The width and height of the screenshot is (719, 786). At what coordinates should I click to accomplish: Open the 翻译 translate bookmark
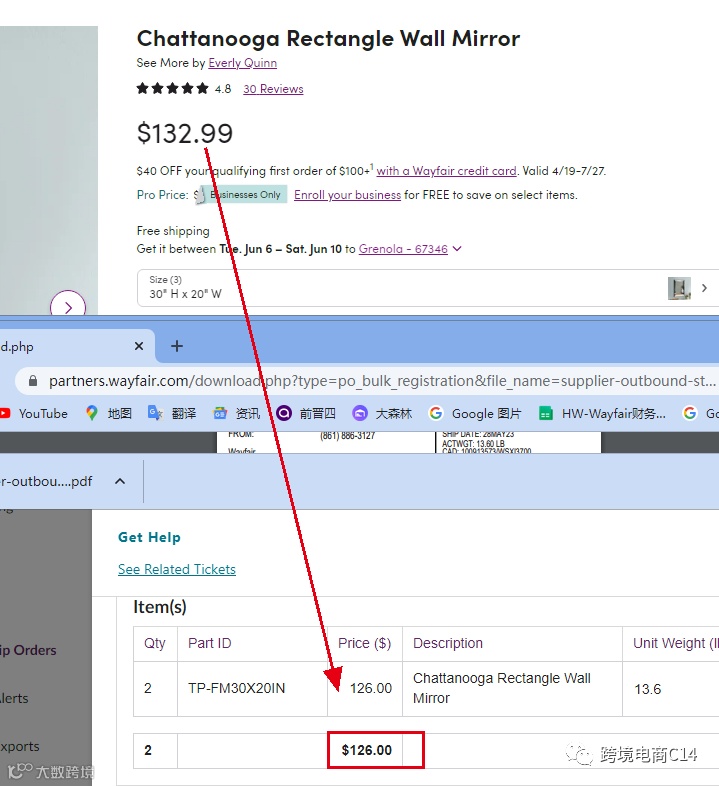172,414
